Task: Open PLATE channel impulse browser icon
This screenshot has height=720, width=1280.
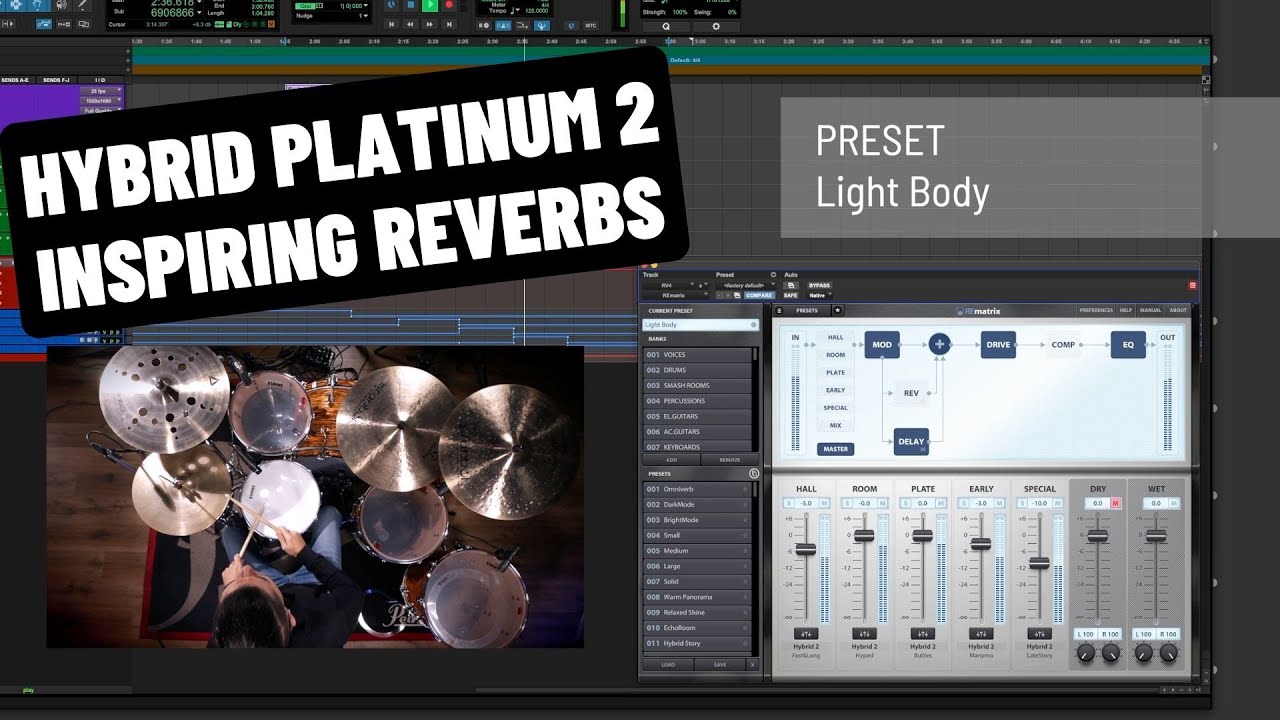Action: click(923, 634)
